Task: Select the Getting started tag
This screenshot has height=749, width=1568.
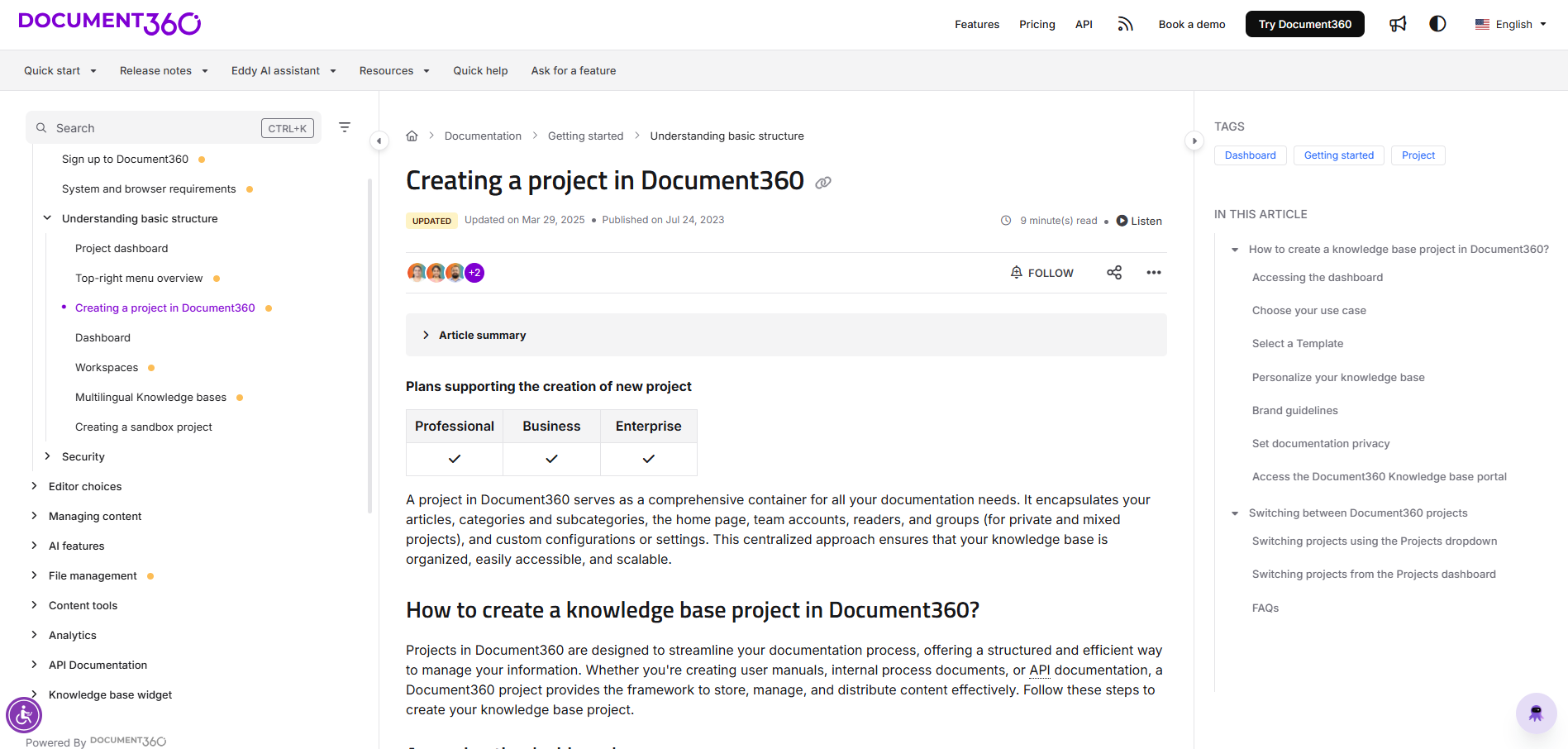Action: click(1339, 155)
